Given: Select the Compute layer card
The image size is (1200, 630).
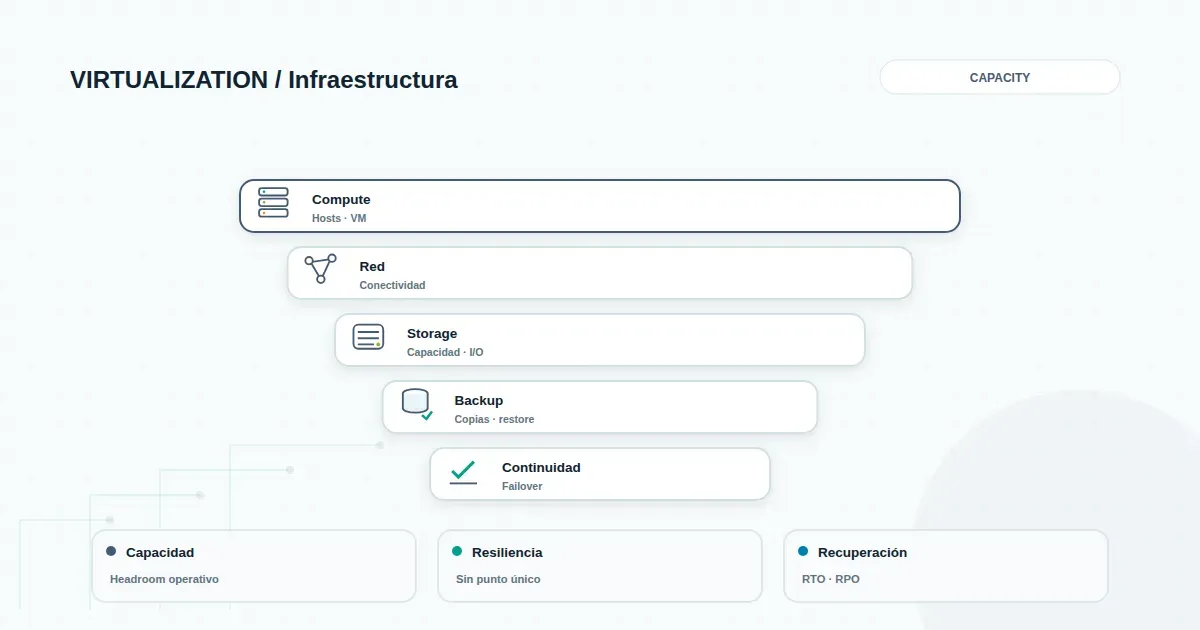Looking at the screenshot, I should point(600,206).
